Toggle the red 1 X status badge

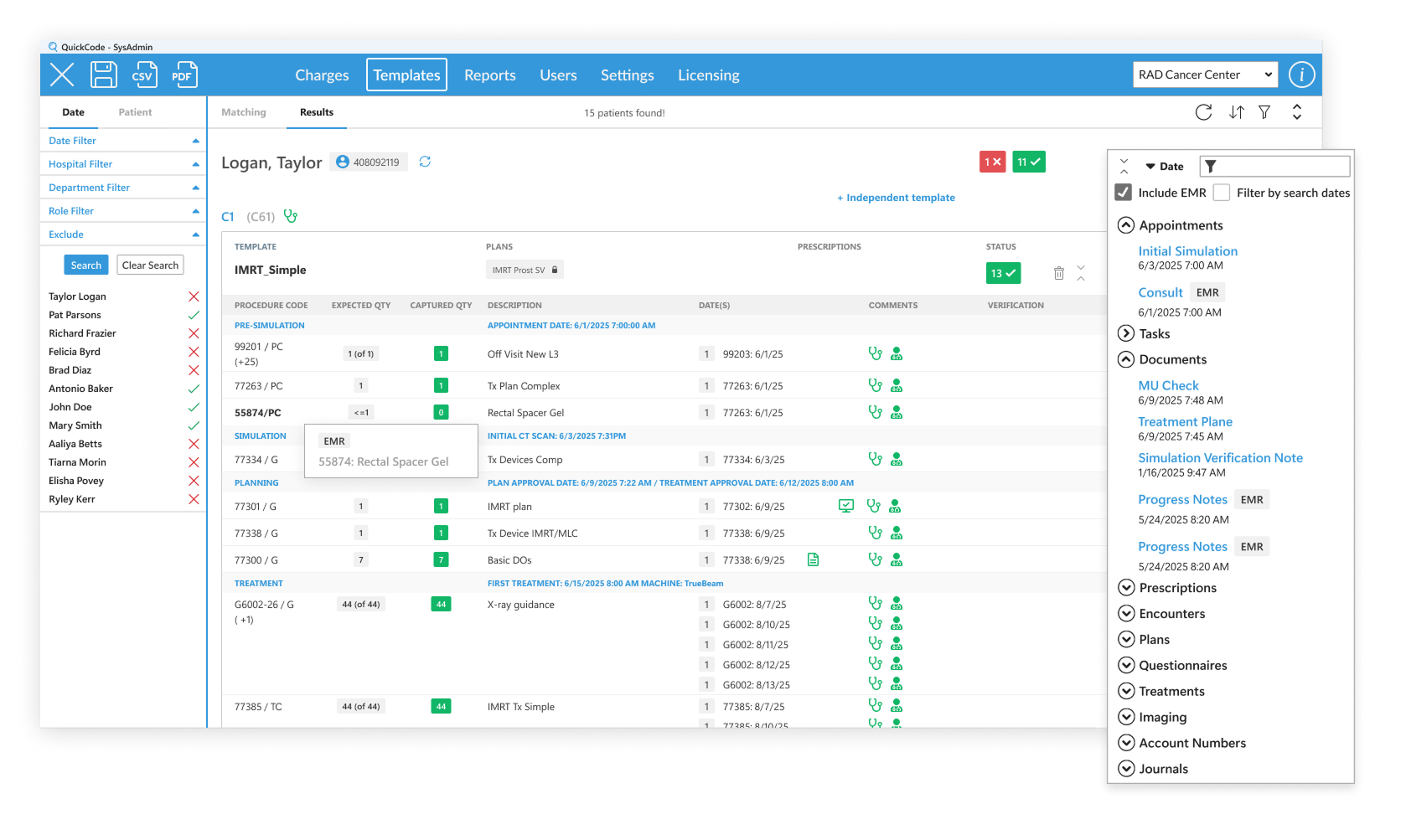pyautogui.click(x=992, y=162)
